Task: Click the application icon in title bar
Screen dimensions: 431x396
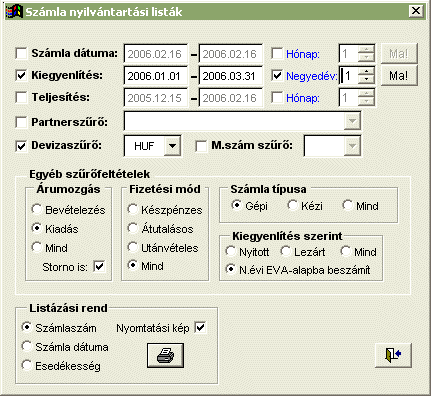Action: click(13, 12)
